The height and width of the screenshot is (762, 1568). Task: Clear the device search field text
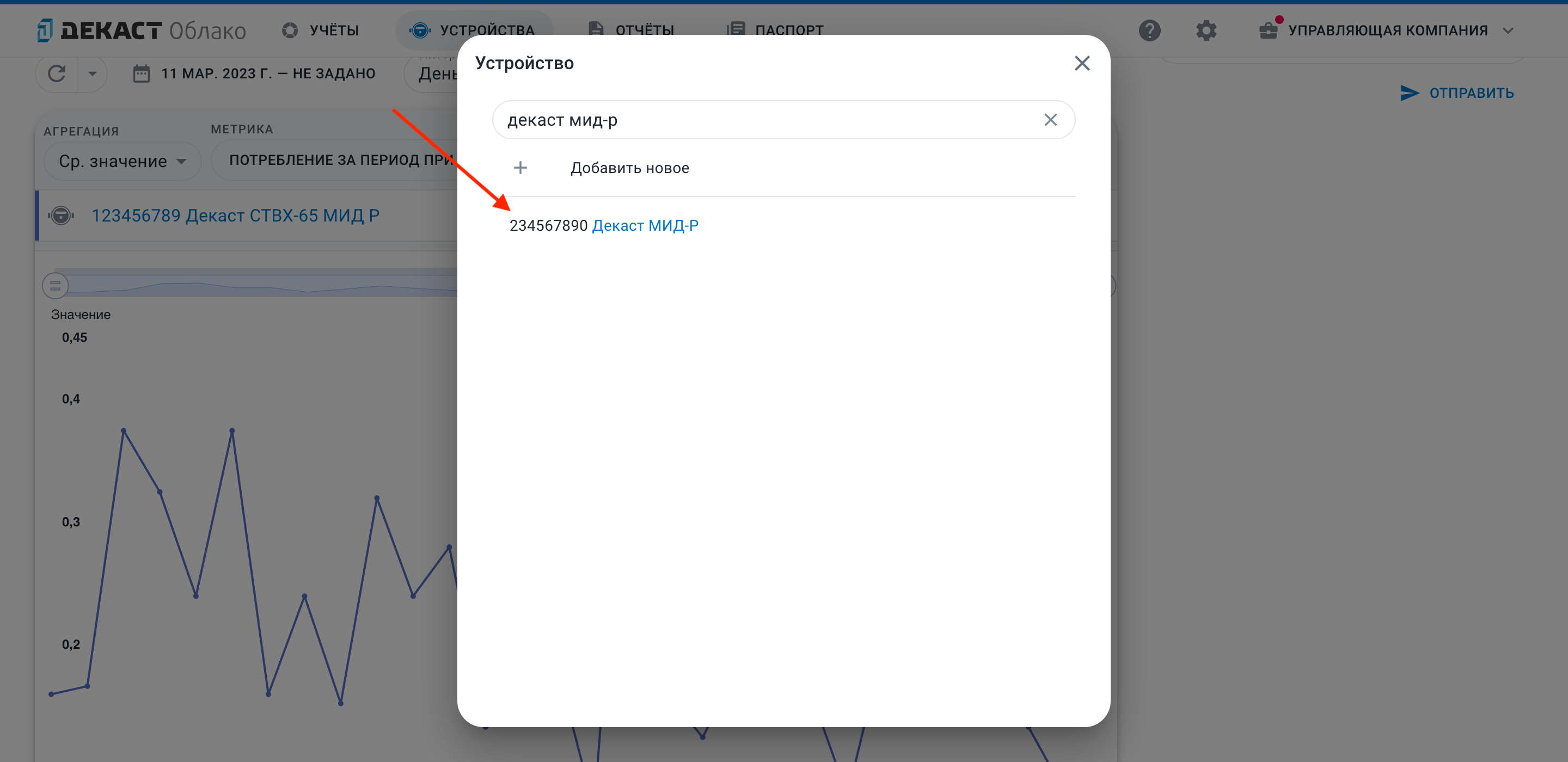[x=1050, y=120]
